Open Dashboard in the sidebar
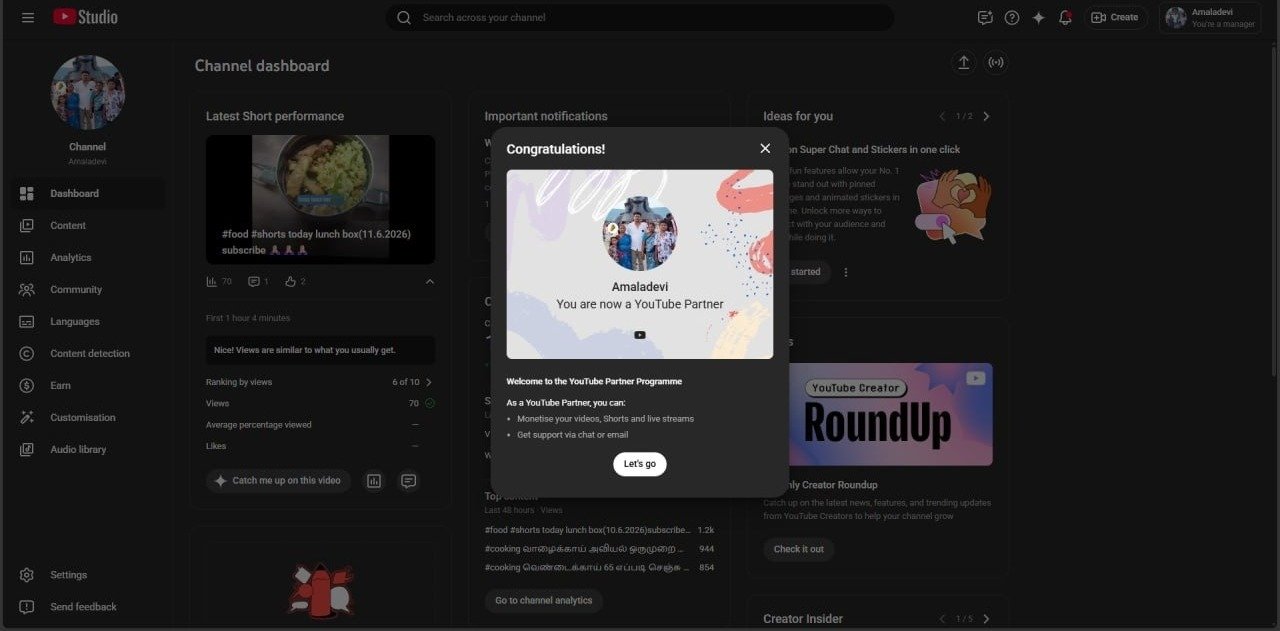 coord(88,193)
